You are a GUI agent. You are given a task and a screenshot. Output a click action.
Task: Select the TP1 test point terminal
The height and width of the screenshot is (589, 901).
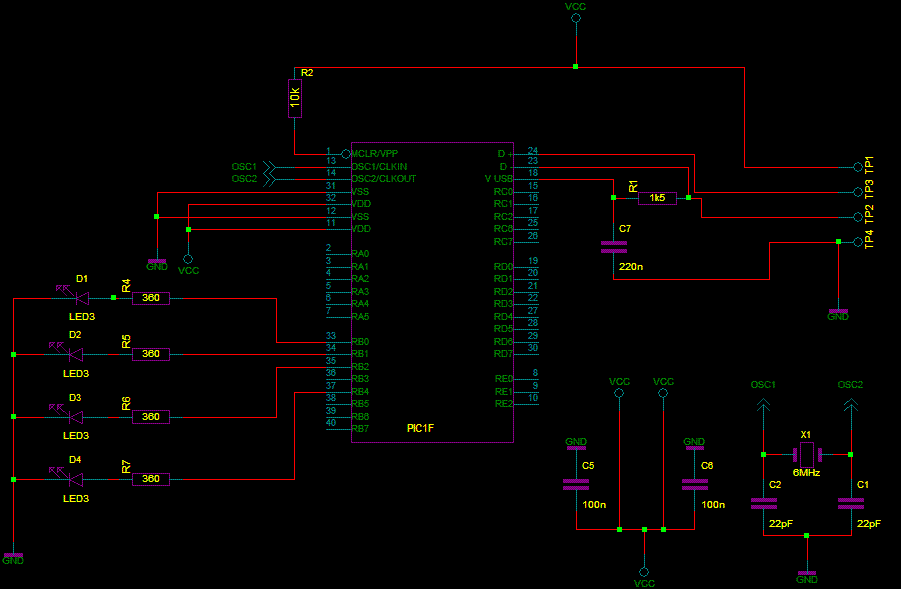tap(857, 166)
